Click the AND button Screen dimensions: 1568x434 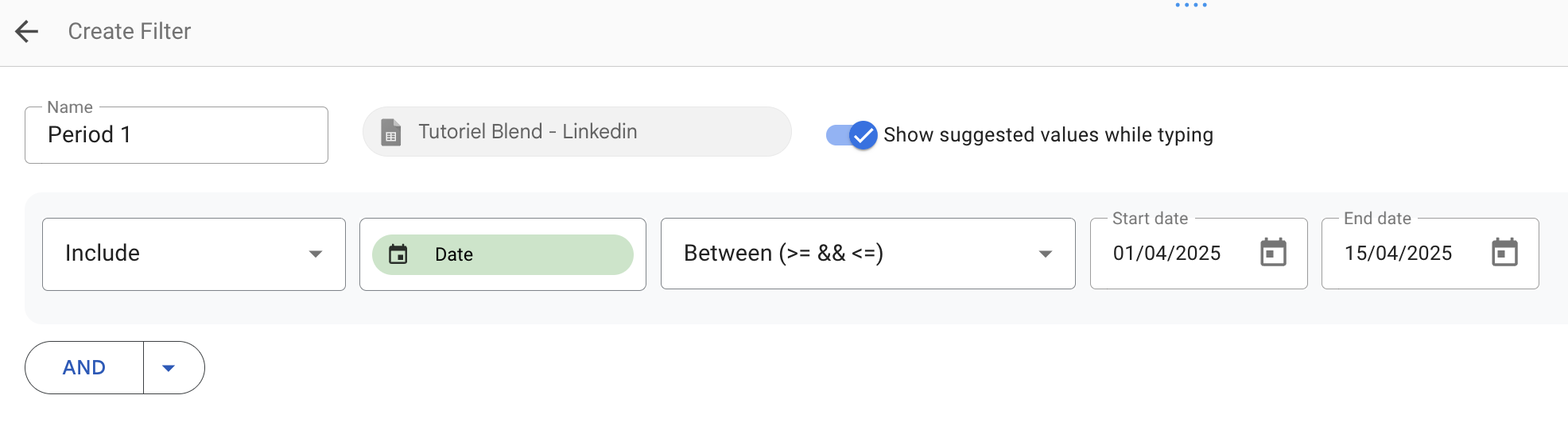point(84,368)
